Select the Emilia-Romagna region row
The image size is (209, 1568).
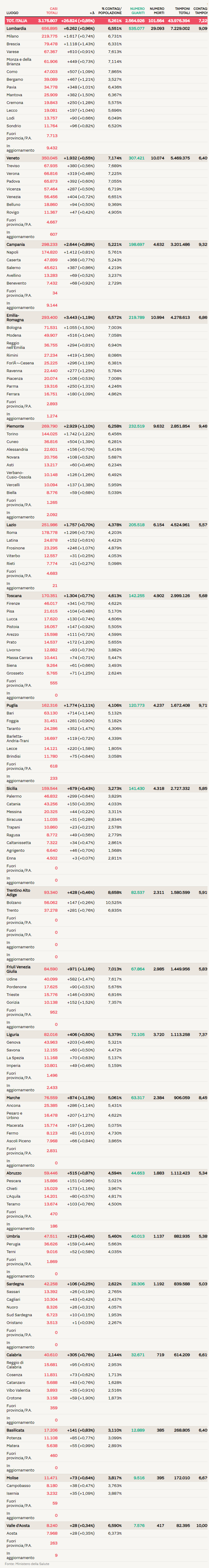(106, 318)
